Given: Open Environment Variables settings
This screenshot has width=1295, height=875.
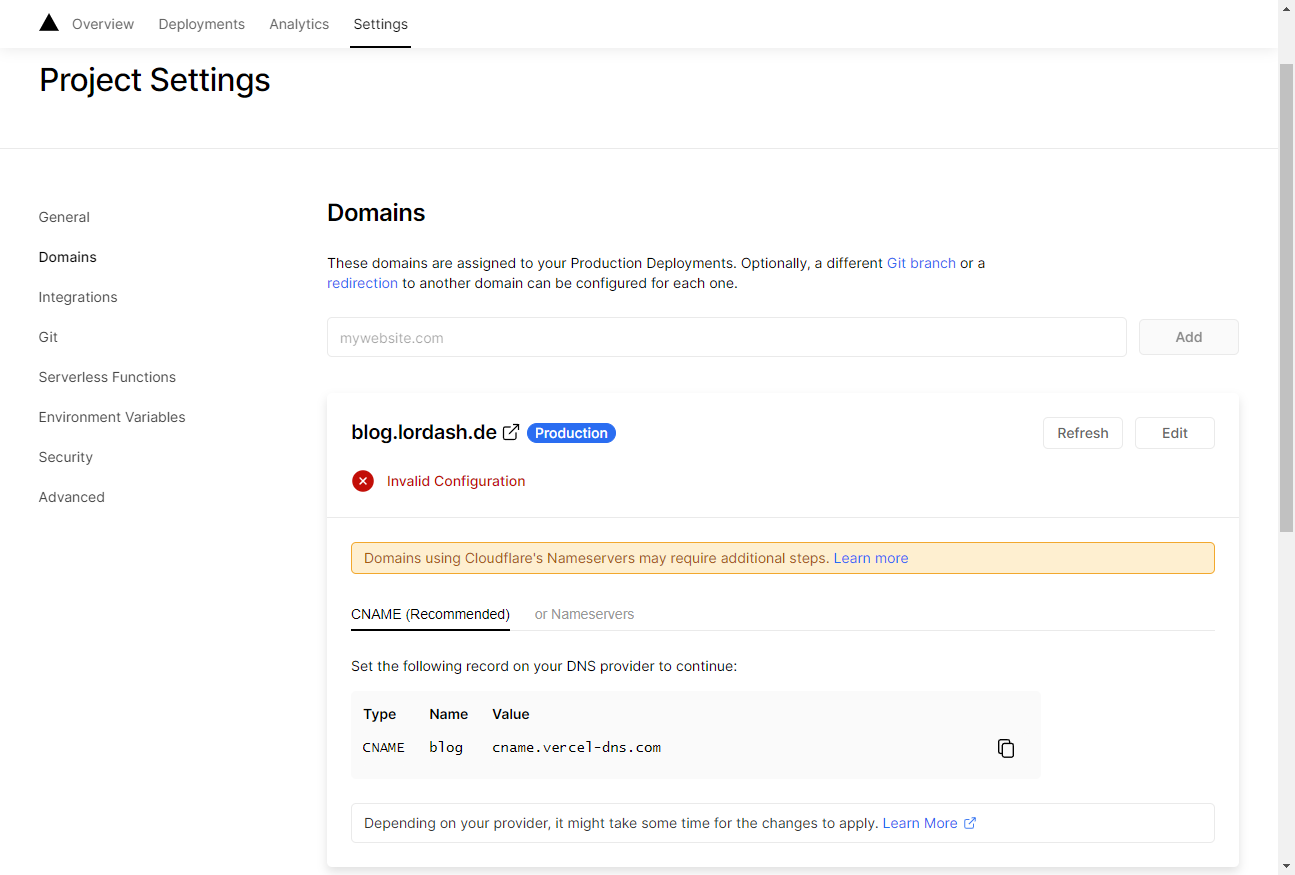Looking at the screenshot, I should (x=112, y=417).
